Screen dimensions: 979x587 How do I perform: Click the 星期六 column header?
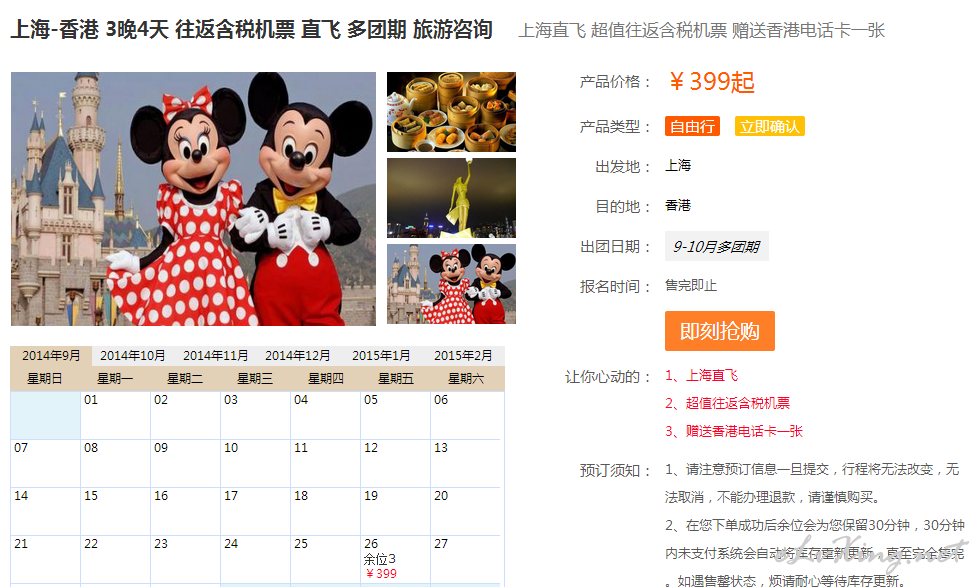coord(466,378)
